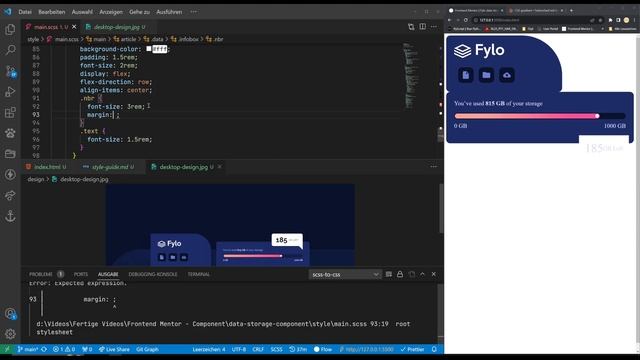Open the Extensions view
The image size is (640, 360).
pos(10,112)
